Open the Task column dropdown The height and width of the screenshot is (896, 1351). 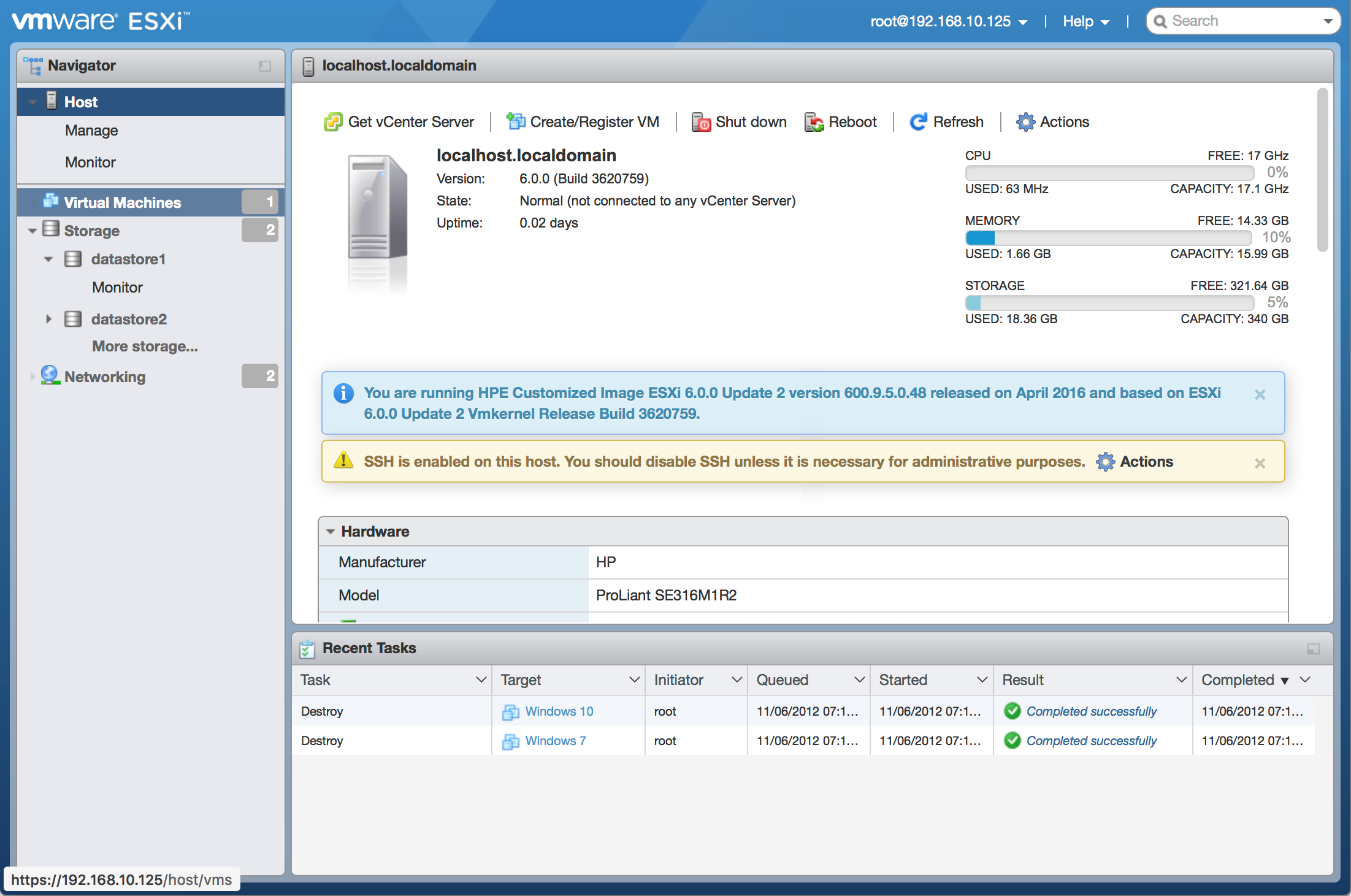pos(481,680)
